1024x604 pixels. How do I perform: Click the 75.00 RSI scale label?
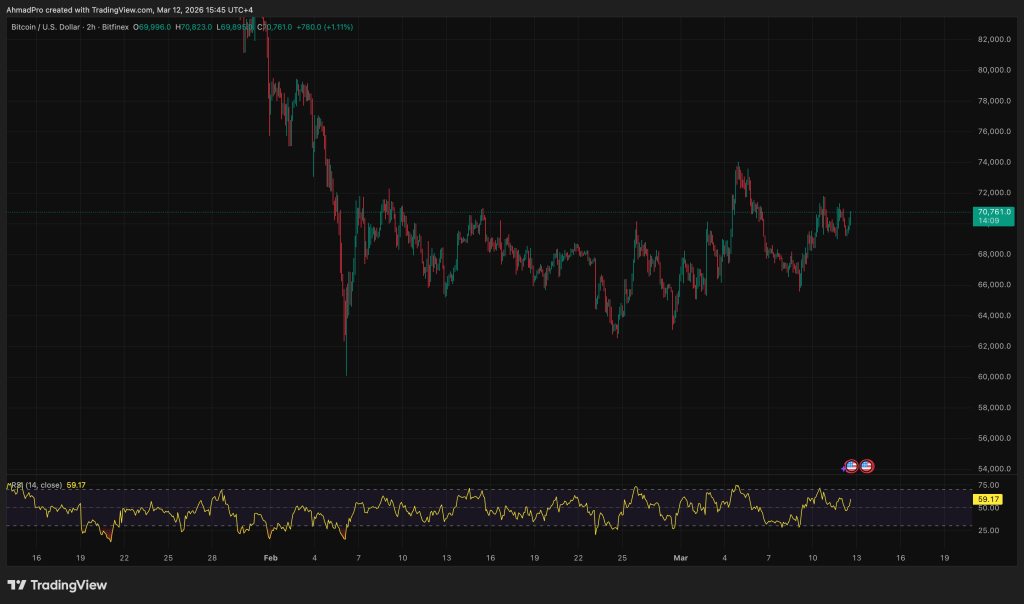(x=989, y=485)
